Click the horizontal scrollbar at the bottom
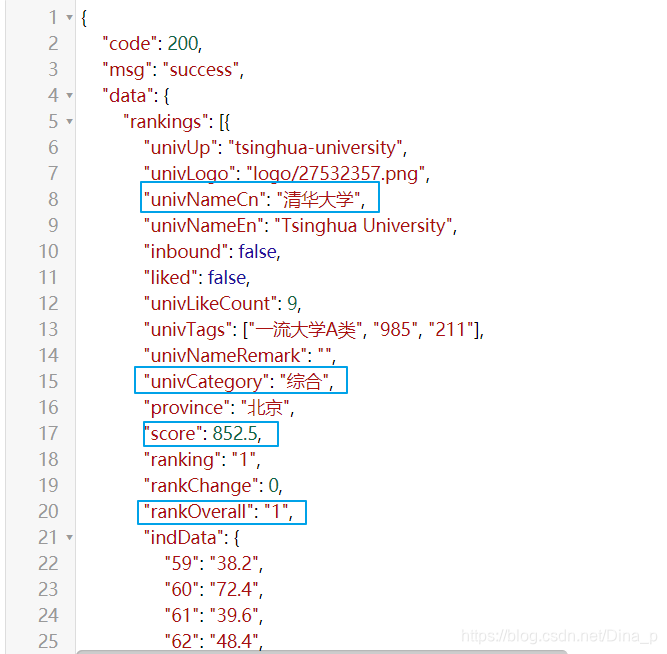This screenshot has width=667, height=654. pyautogui.click(x=322, y=651)
